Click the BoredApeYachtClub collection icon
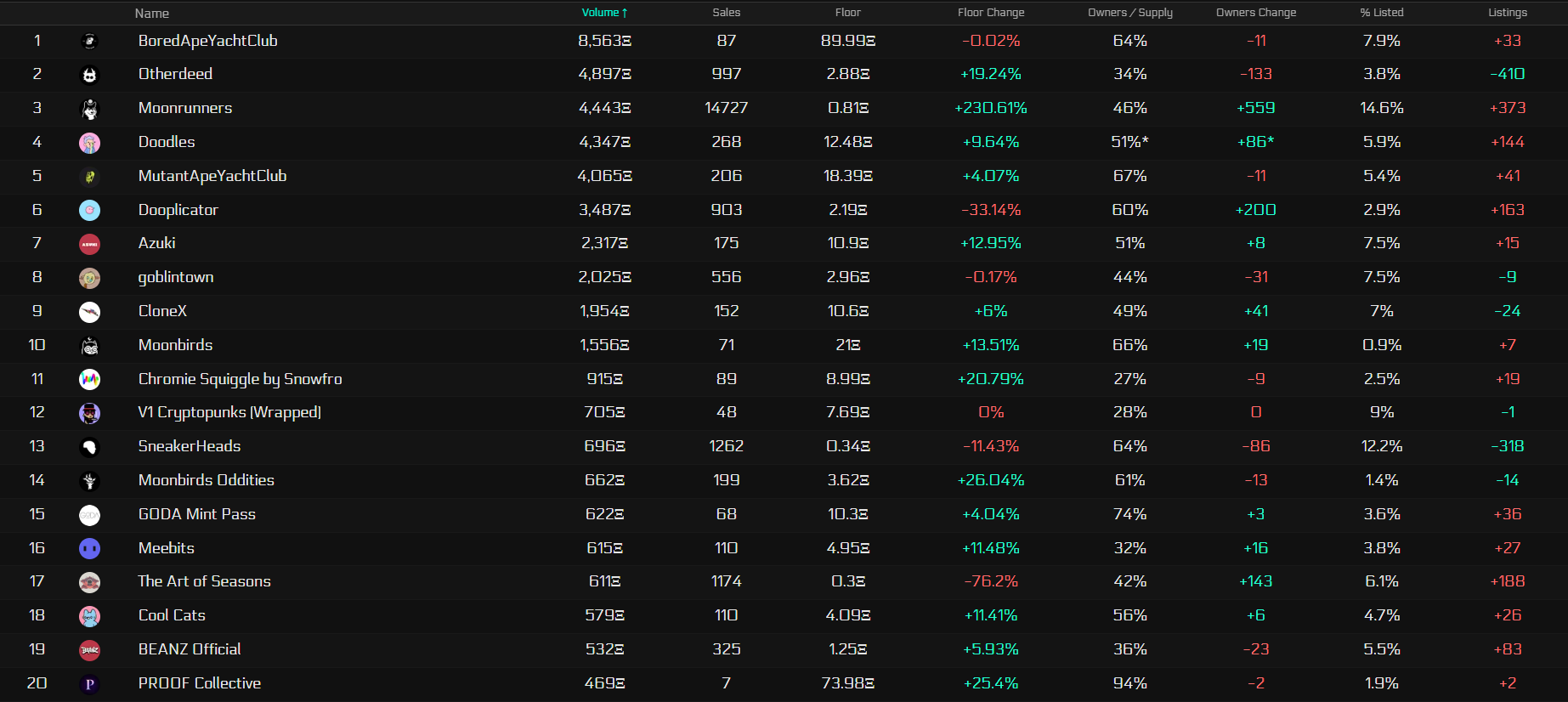 click(x=89, y=41)
